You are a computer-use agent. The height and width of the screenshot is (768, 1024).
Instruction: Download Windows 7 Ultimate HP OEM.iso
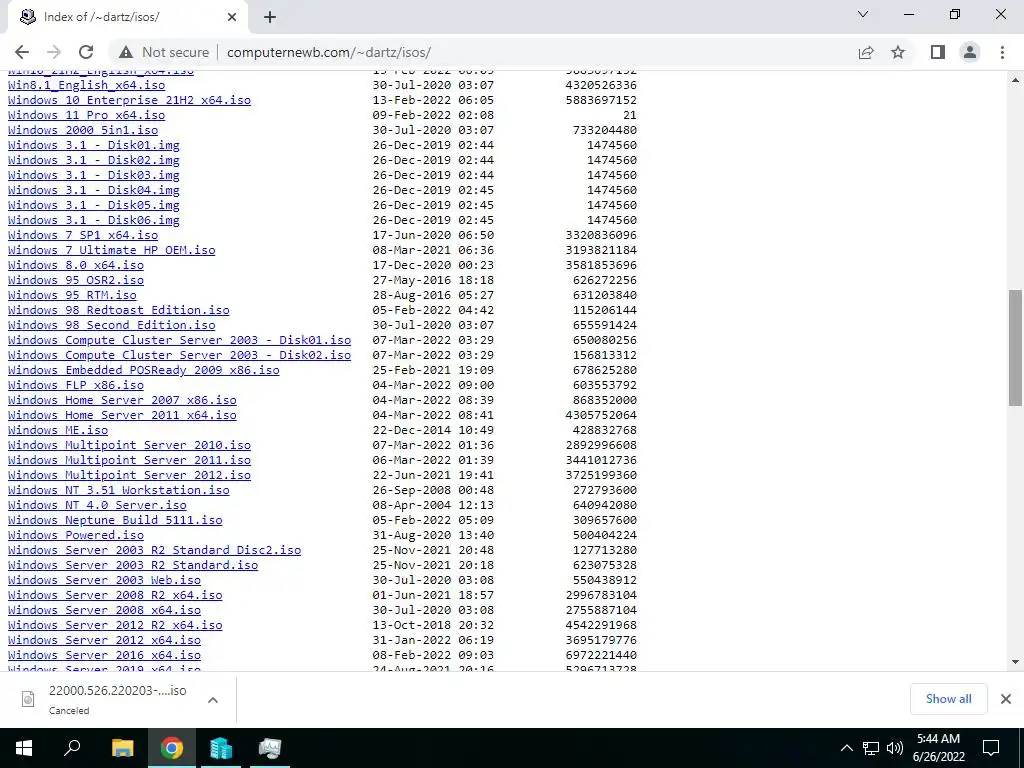point(112,250)
